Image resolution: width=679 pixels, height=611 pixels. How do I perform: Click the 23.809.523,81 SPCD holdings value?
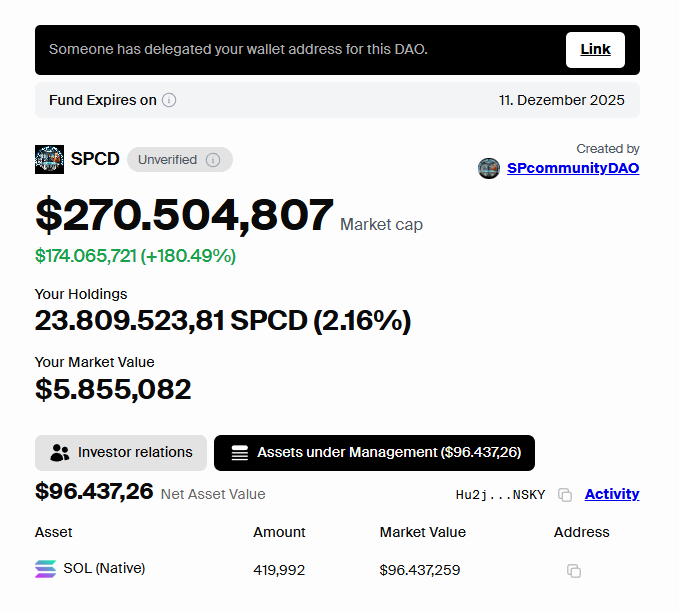tap(223, 321)
